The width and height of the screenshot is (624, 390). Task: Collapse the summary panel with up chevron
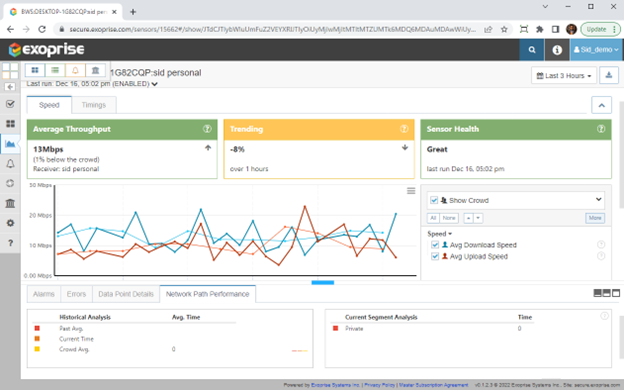point(601,105)
